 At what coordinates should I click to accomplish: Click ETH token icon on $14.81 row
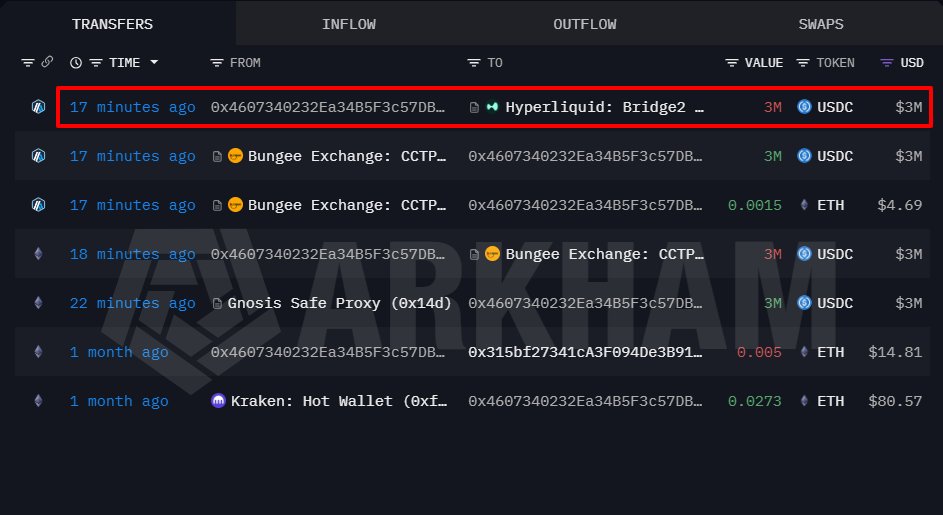pyautogui.click(x=804, y=352)
